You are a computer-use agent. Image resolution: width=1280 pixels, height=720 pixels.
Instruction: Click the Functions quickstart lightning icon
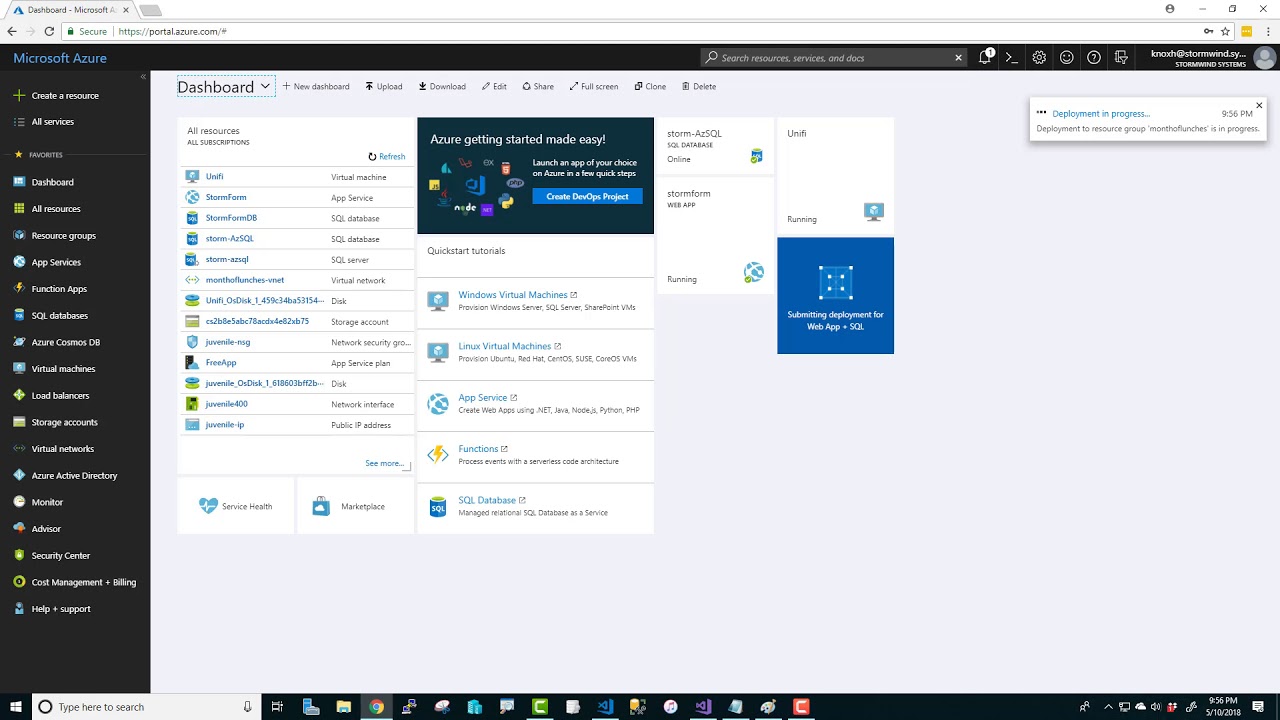[x=438, y=455]
